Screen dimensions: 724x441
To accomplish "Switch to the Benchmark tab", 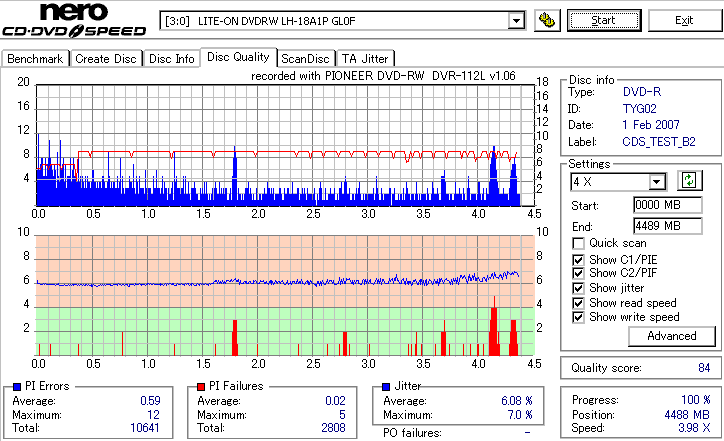I will point(35,59).
